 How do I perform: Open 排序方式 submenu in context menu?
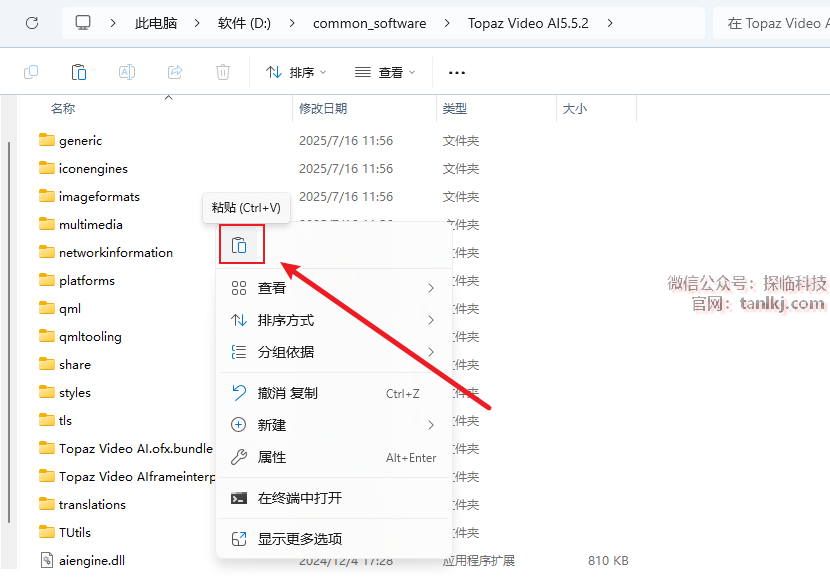click(334, 320)
